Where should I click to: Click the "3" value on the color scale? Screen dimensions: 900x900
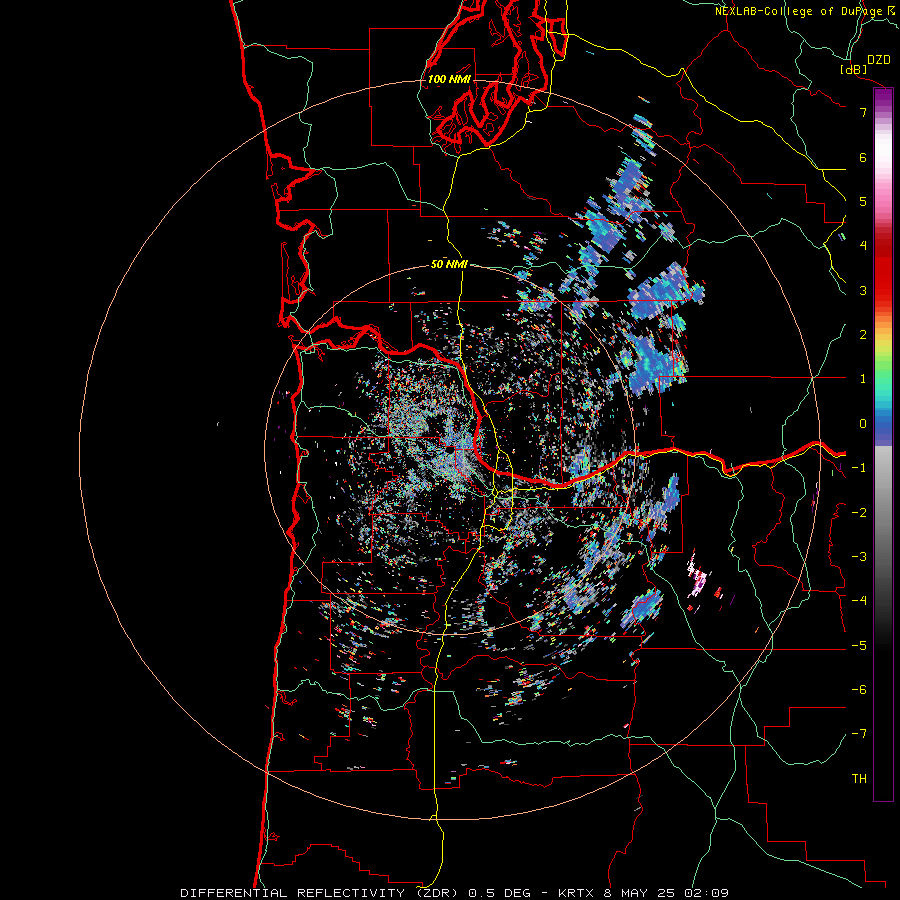863,290
